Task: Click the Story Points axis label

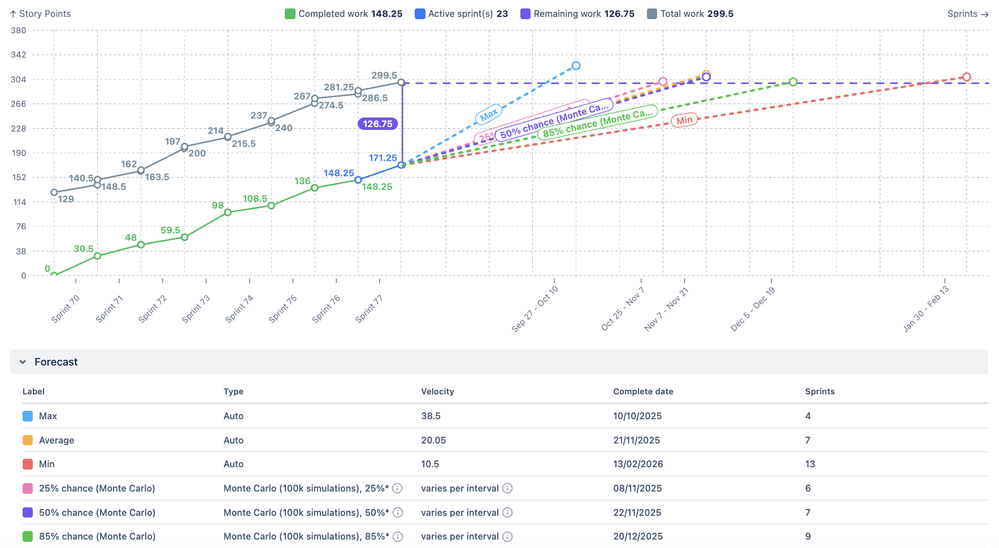Action: coord(40,14)
